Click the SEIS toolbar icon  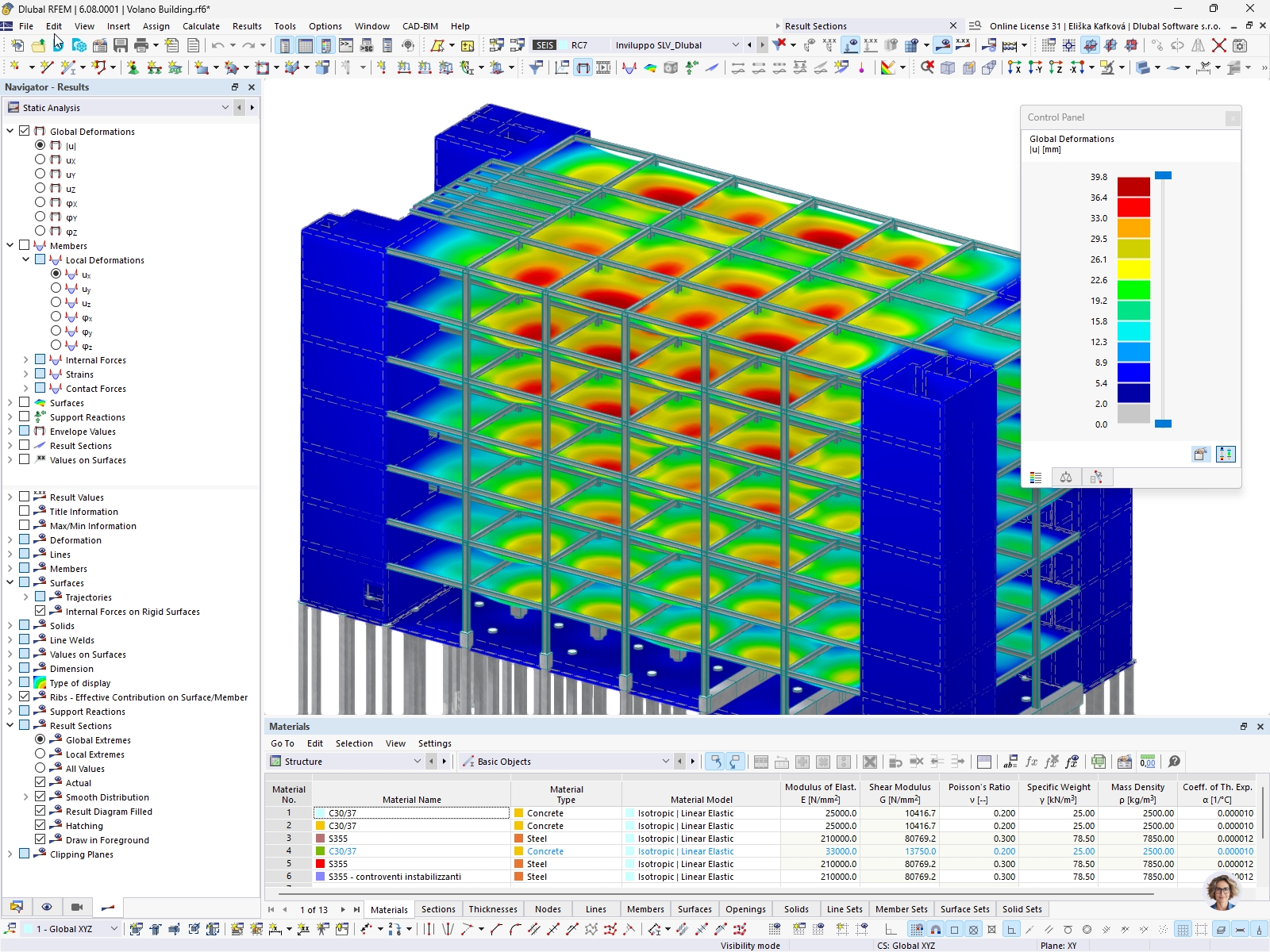click(545, 45)
